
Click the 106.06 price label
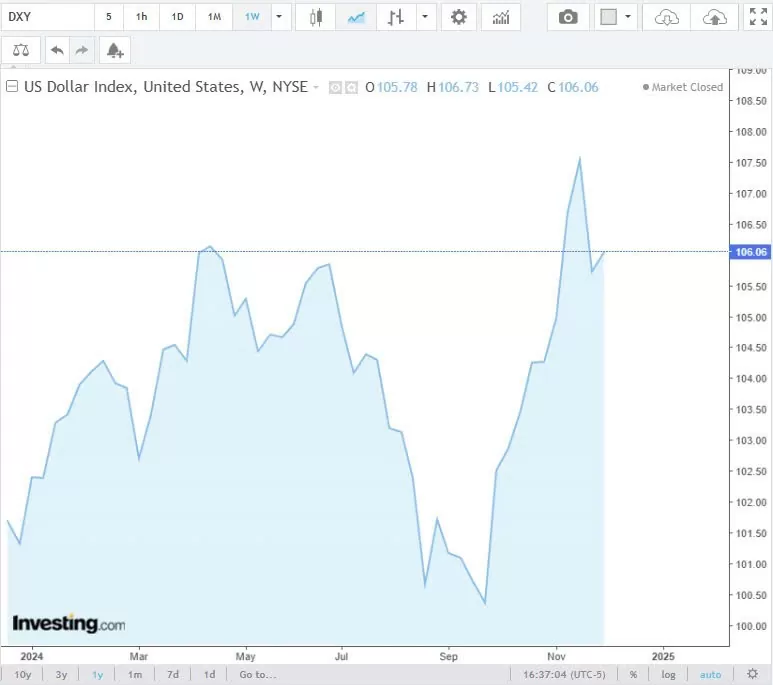click(750, 252)
